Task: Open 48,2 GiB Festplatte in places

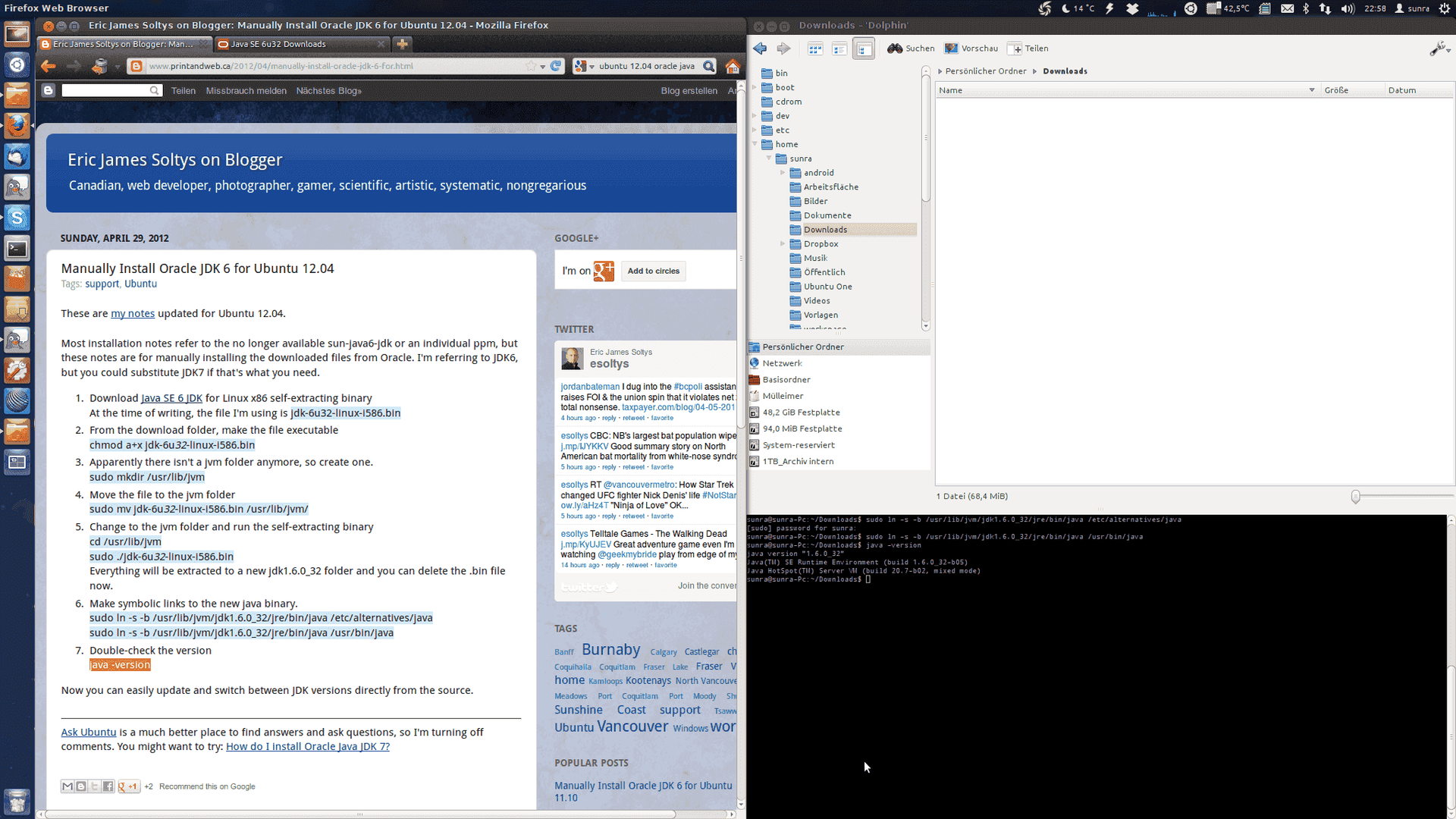Action: [801, 413]
